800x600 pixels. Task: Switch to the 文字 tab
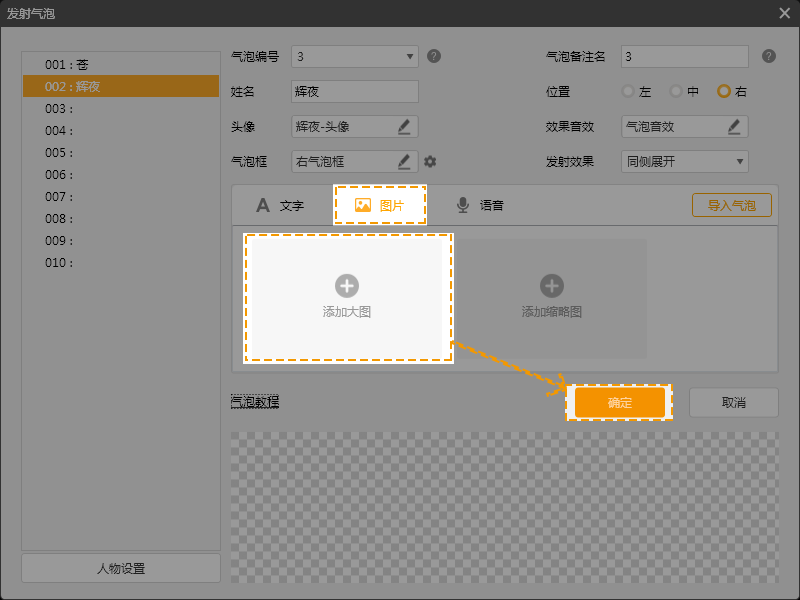[280, 205]
